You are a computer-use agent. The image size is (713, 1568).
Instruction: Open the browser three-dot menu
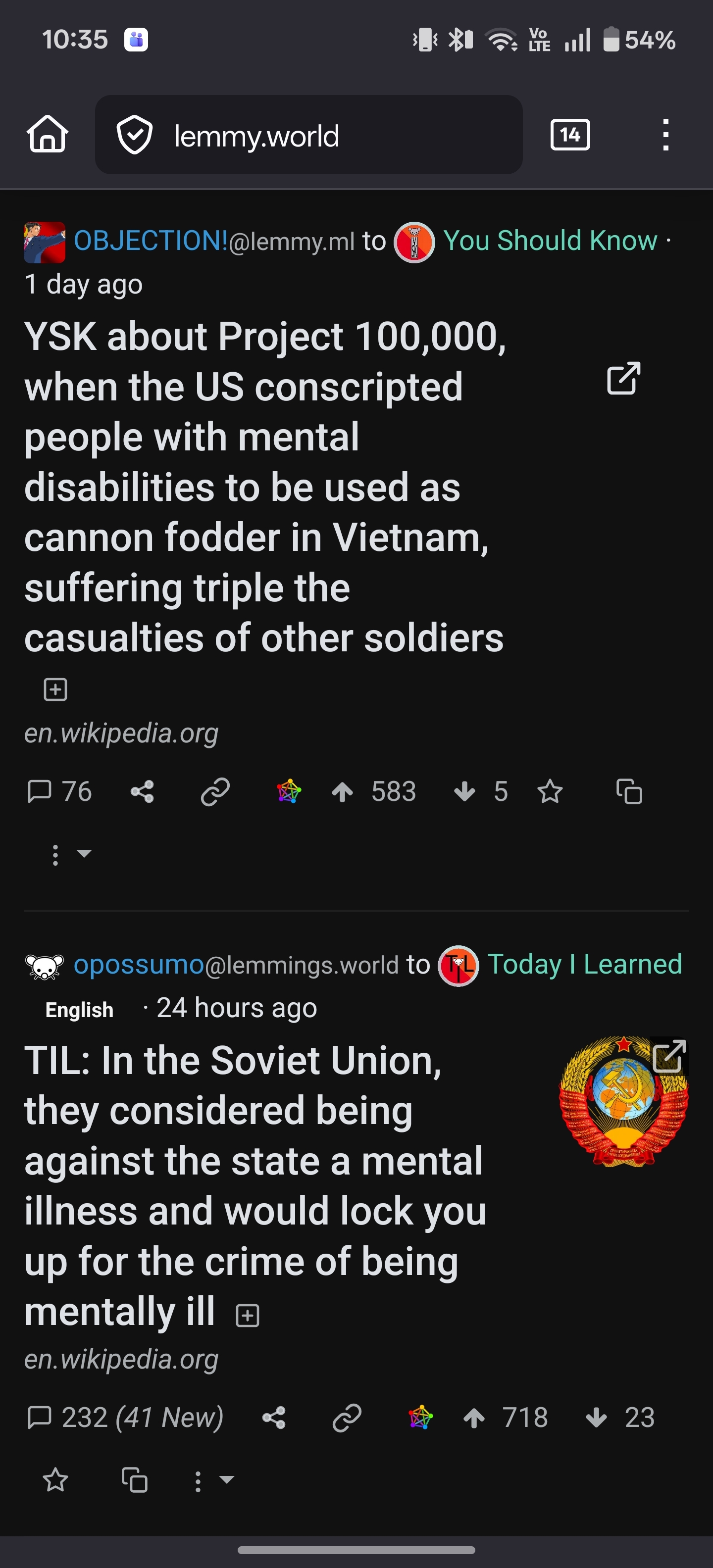(665, 135)
